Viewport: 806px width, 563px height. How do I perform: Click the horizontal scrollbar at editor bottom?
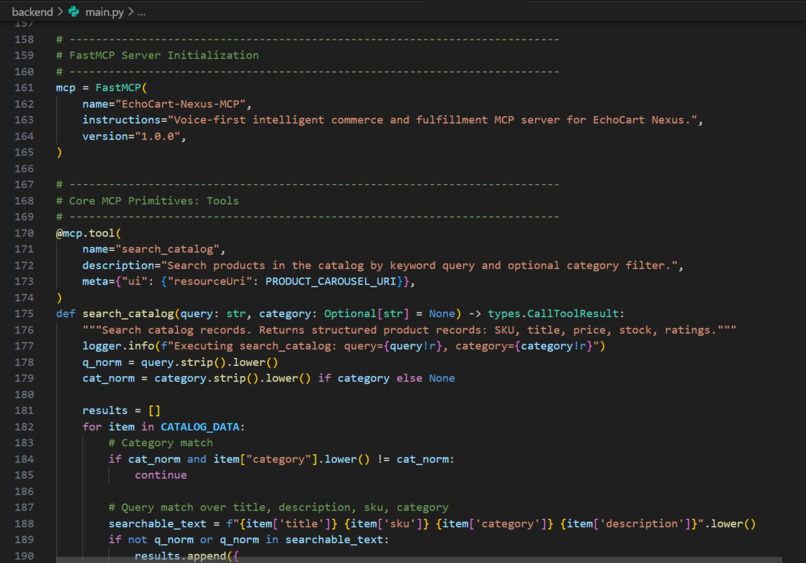(x=419, y=559)
